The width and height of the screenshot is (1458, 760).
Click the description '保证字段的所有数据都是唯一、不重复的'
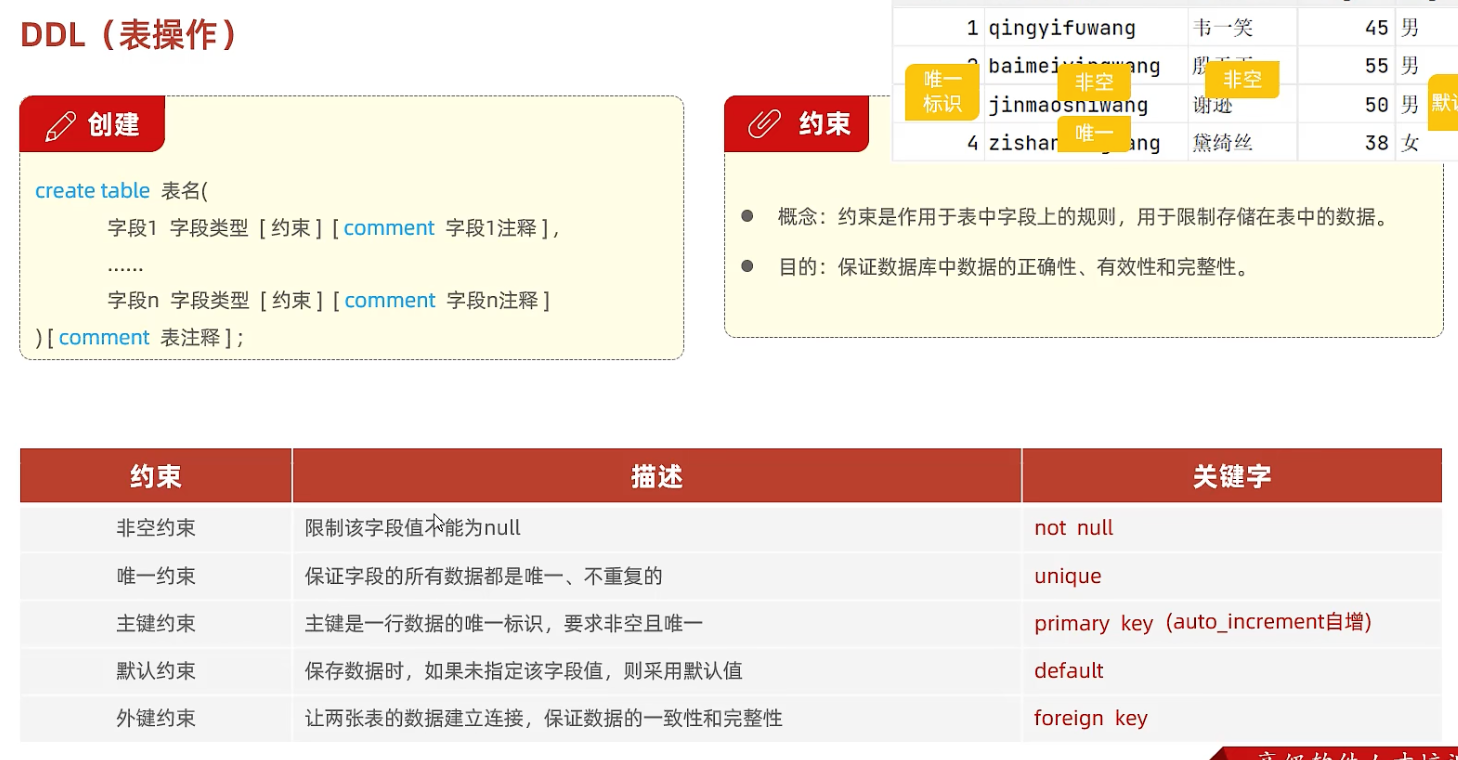(x=484, y=576)
